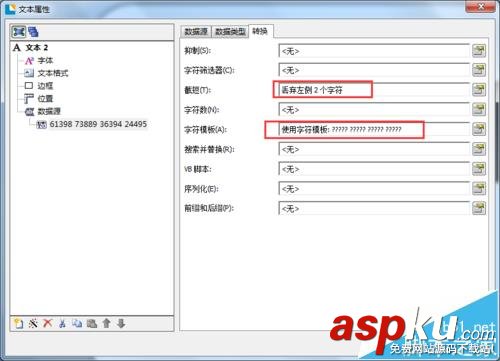This screenshot has width=500, height=361.
Task: Open the edit button for 截短(T)
Action: point(479,89)
